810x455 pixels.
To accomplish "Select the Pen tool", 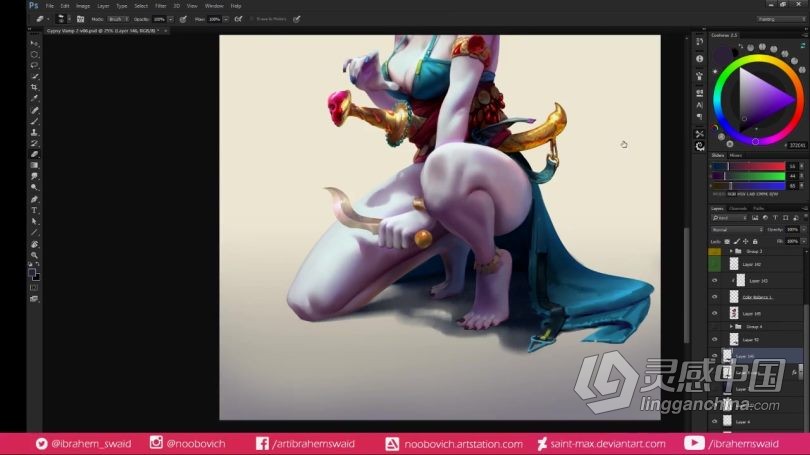I will [x=34, y=199].
